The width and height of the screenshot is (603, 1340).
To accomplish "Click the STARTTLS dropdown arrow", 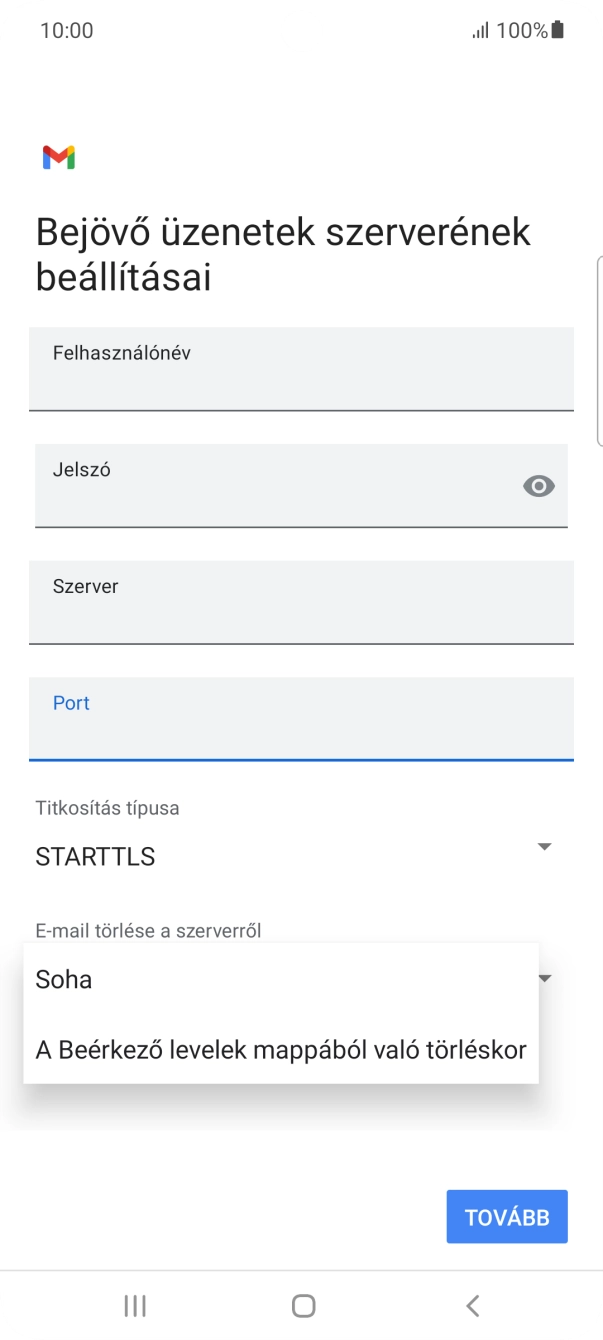I will click(x=543, y=846).
